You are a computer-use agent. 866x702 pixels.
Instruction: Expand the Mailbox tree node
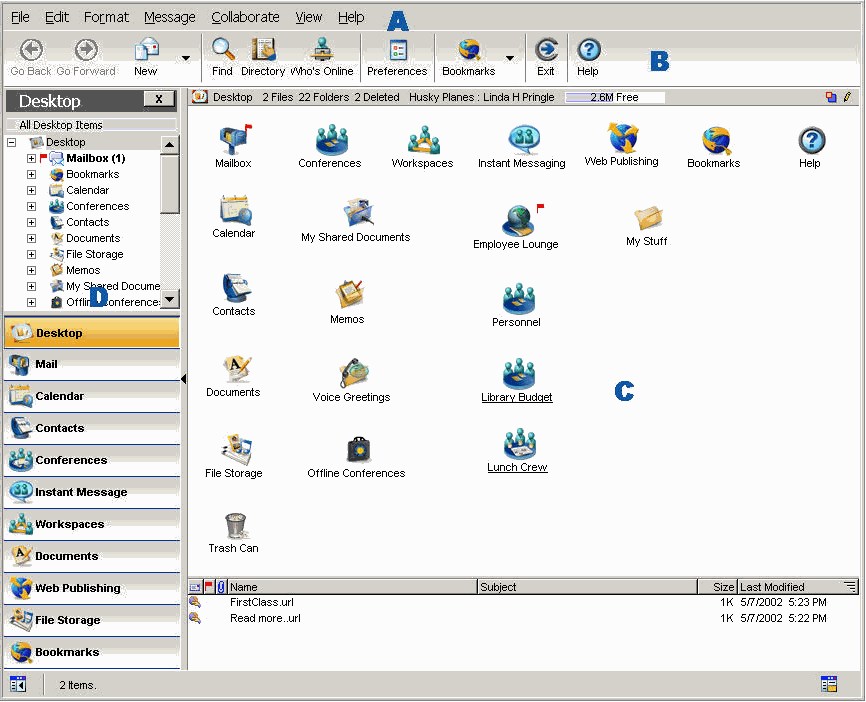31,158
